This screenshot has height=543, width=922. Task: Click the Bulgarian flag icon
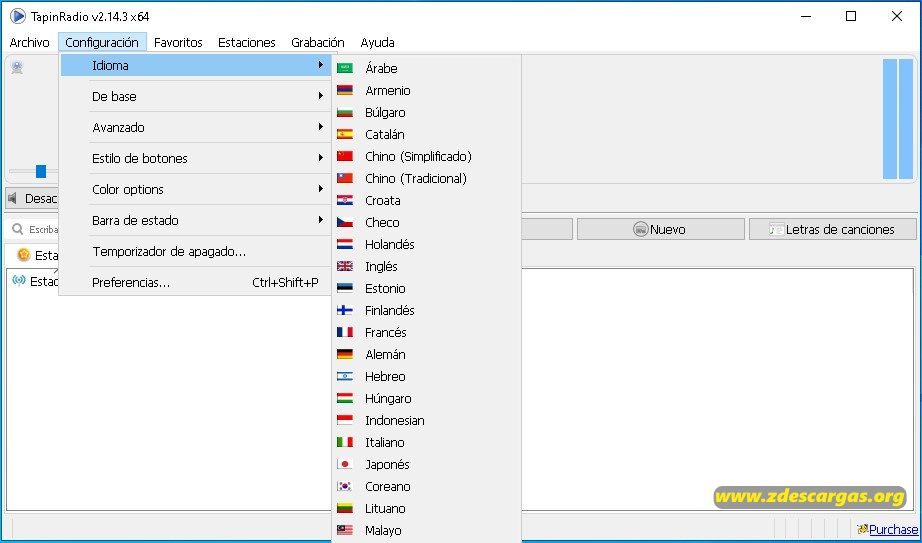tap(345, 112)
